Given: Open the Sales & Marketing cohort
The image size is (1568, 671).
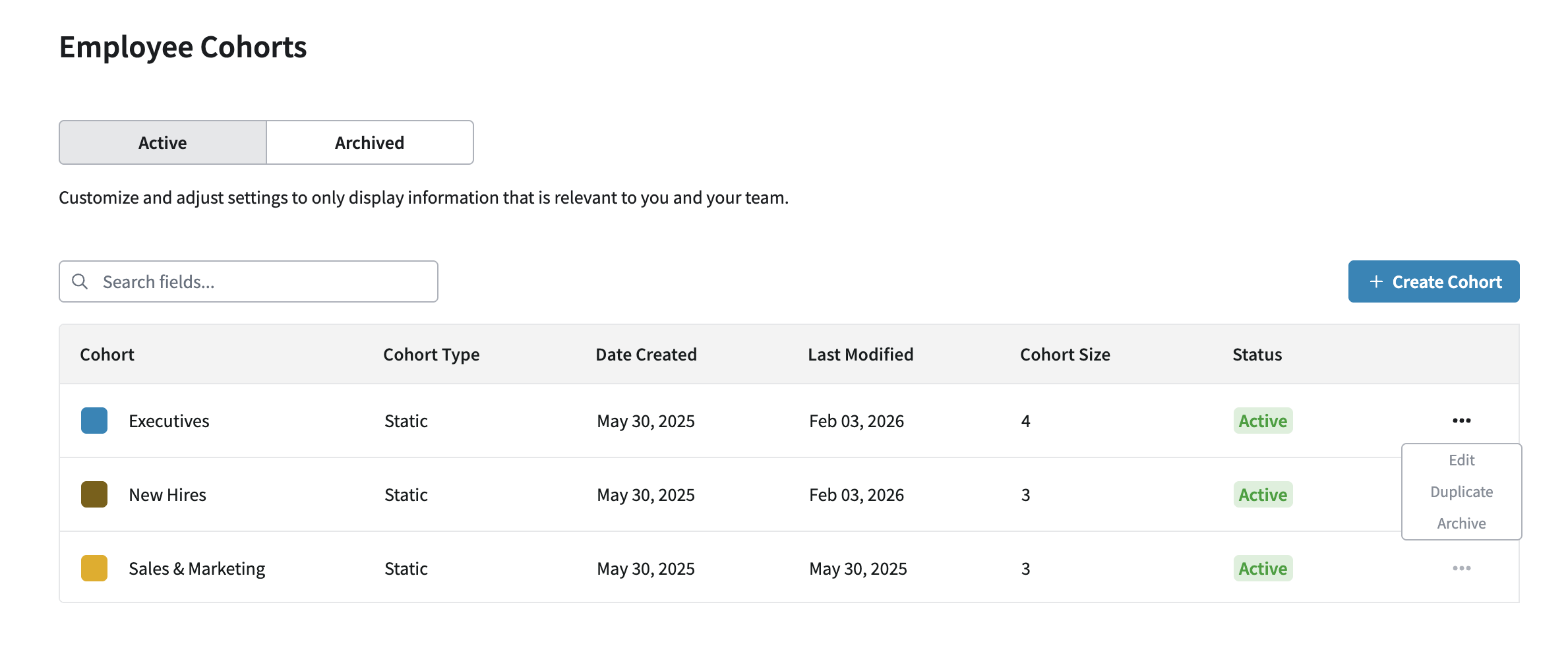Looking at the screenshot, I should tap(196, 569).
